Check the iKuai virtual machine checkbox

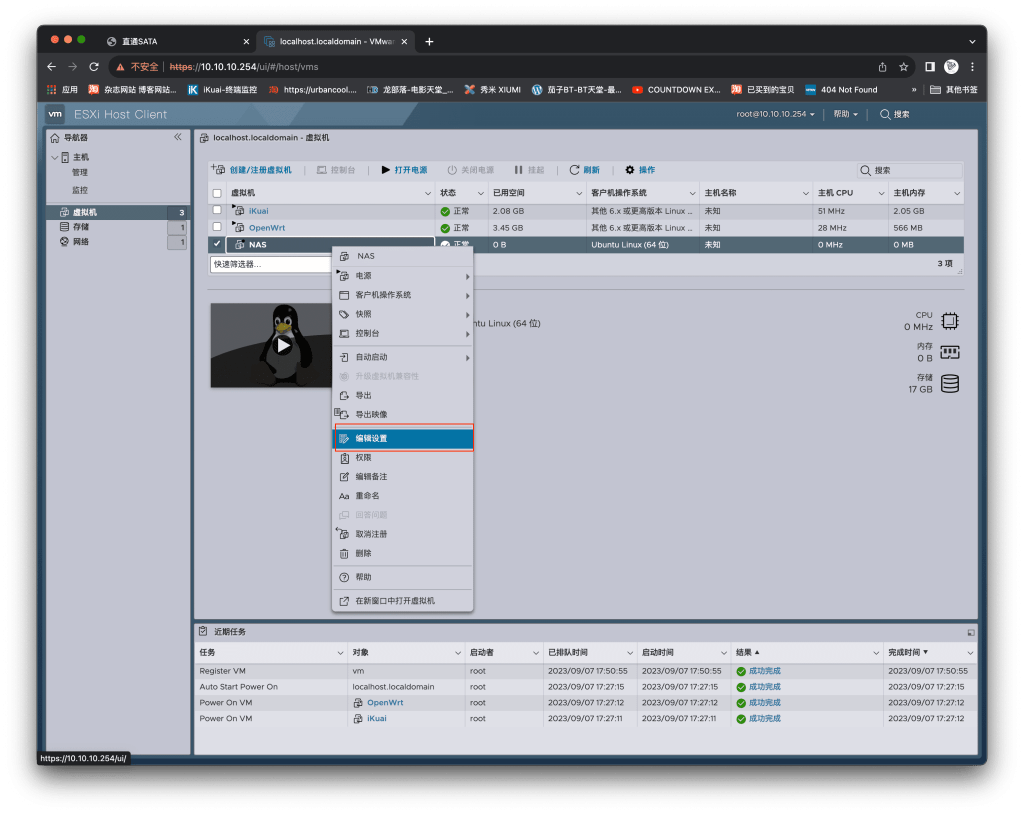point(217,211)
